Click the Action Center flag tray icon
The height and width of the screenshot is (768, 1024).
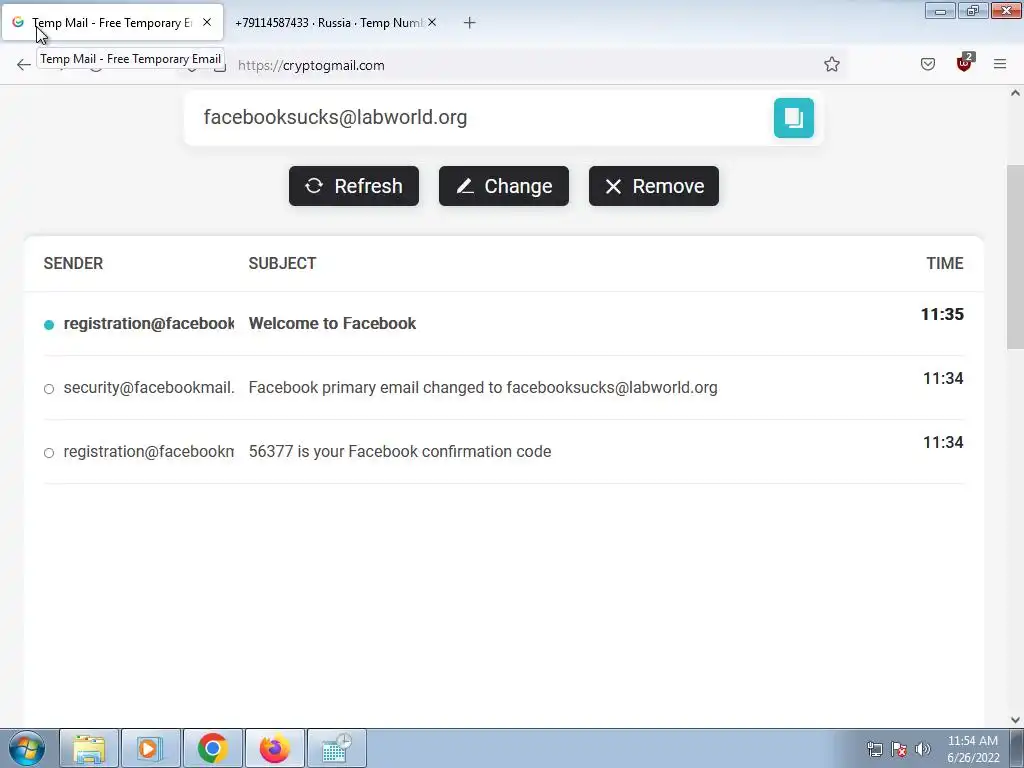click(x=899, y=749)
